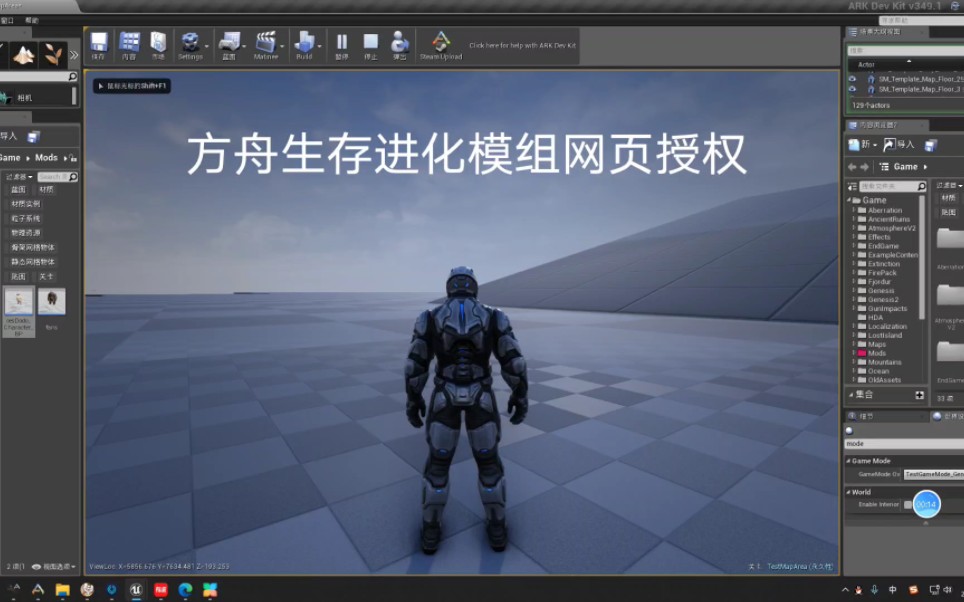Go forward with the right navigation arrow
Screen dimensions: 964x602
pos(864,167)
